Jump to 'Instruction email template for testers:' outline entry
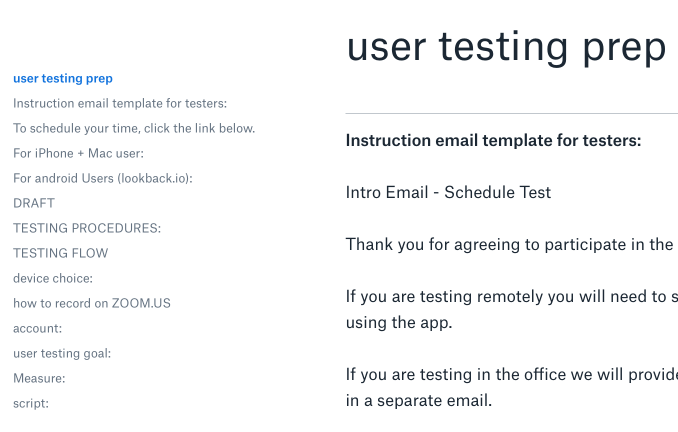Screen dimensions: 678x432 [x=120, y=103]
